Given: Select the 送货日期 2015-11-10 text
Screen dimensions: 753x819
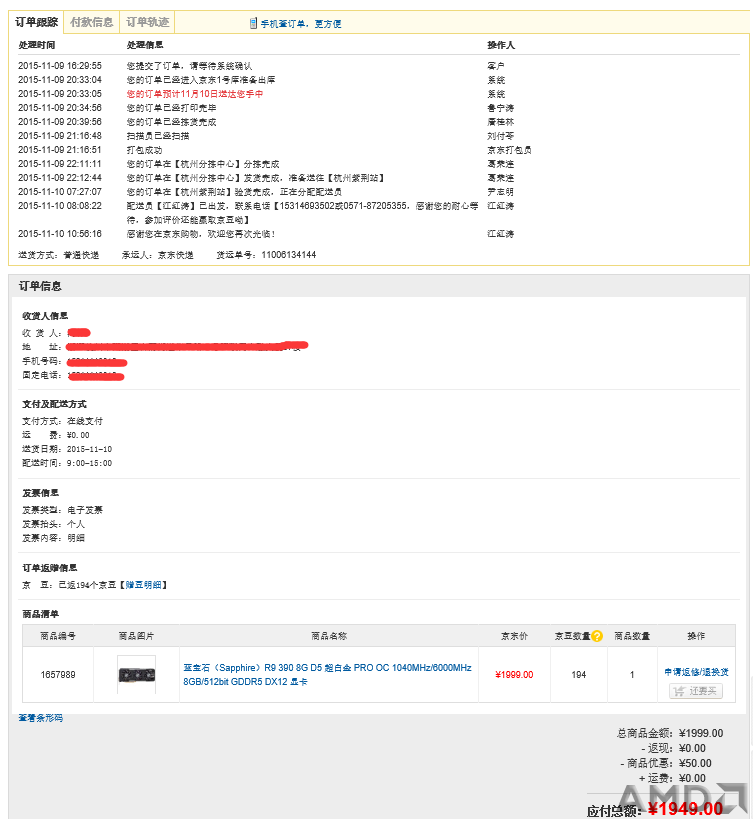Looking at the screenshot, I should (67, 449).
